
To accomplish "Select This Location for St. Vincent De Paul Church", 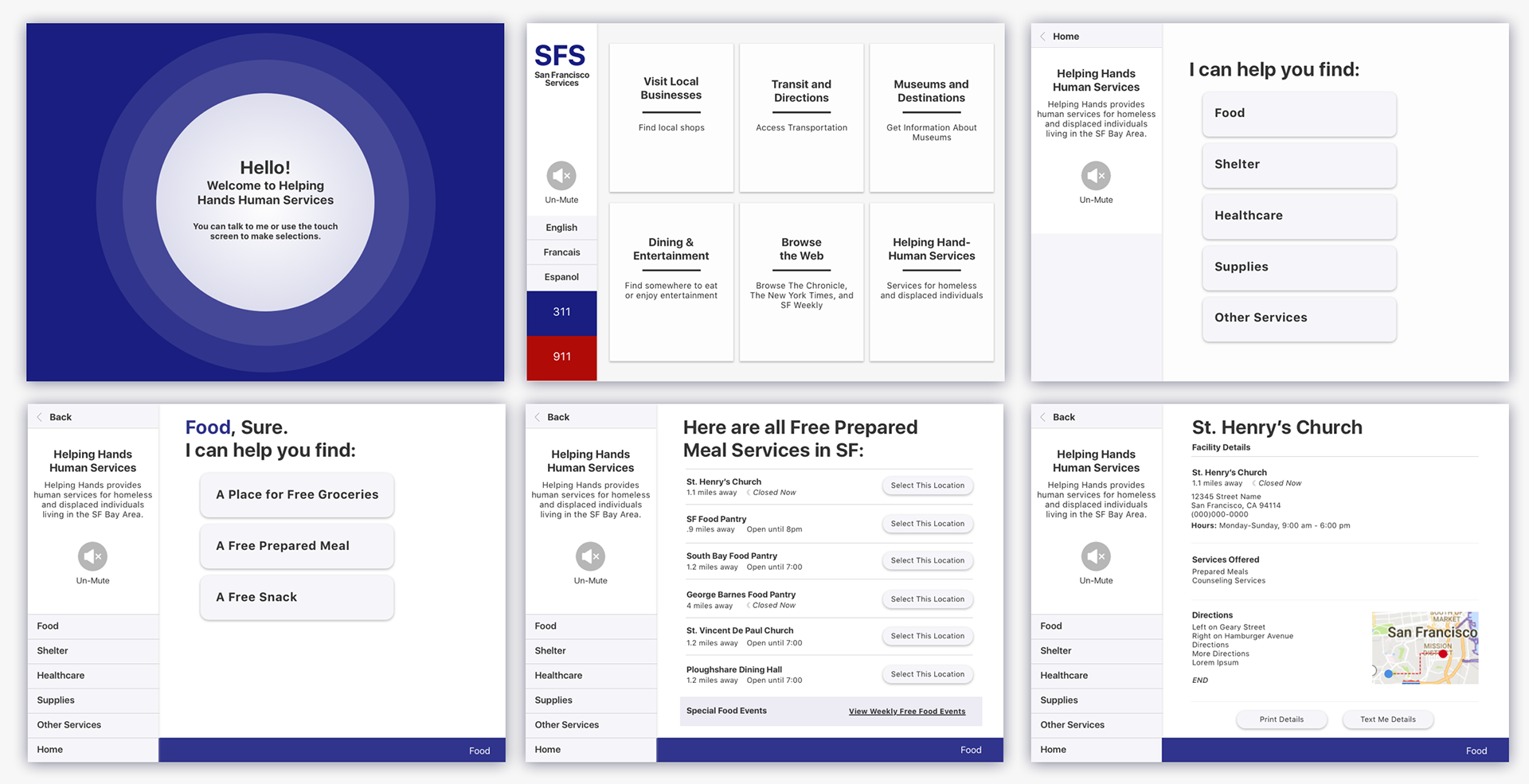I will (x=927, y=636).
